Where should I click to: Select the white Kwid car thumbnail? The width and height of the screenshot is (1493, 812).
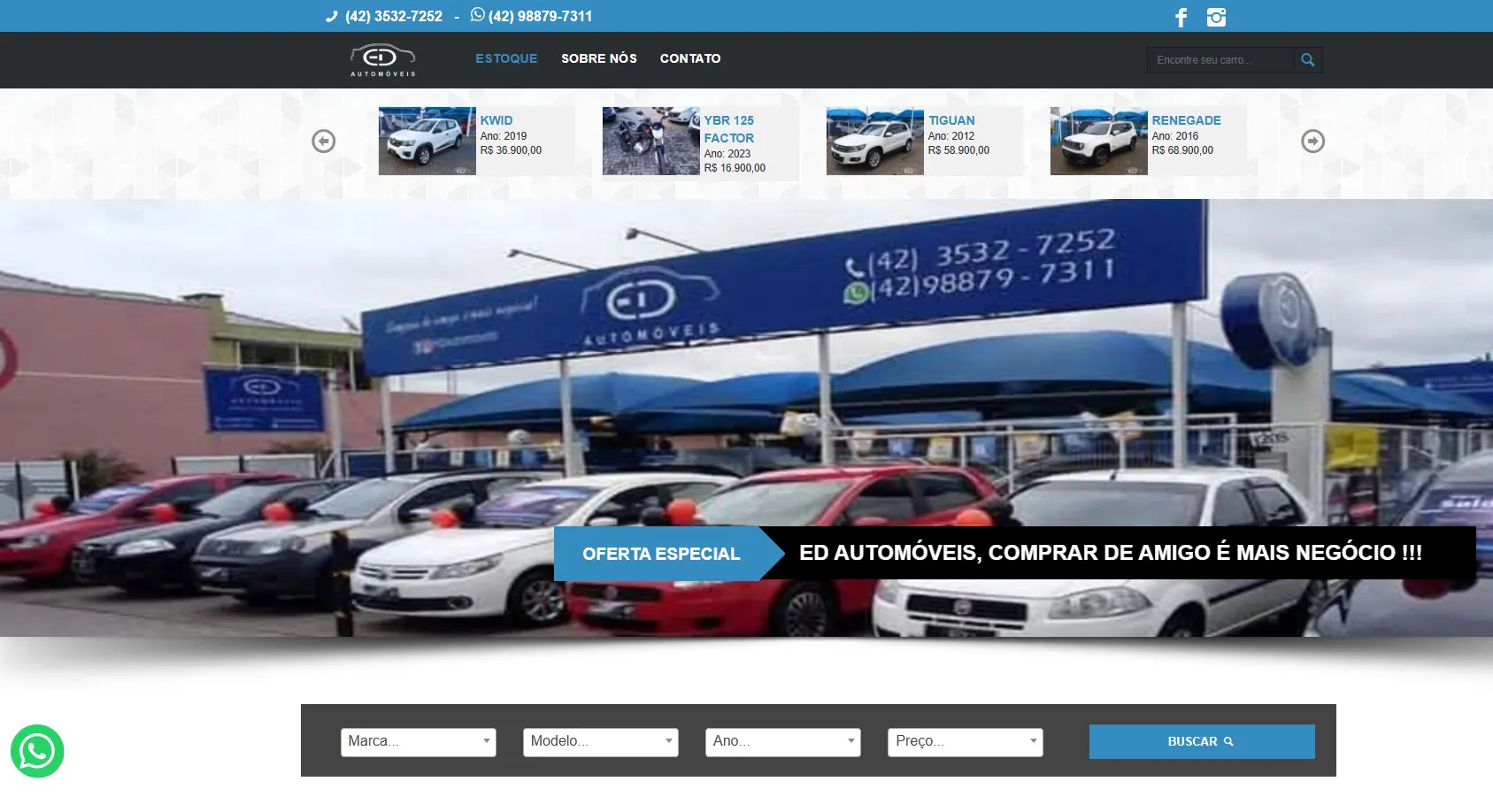point(427,142)
